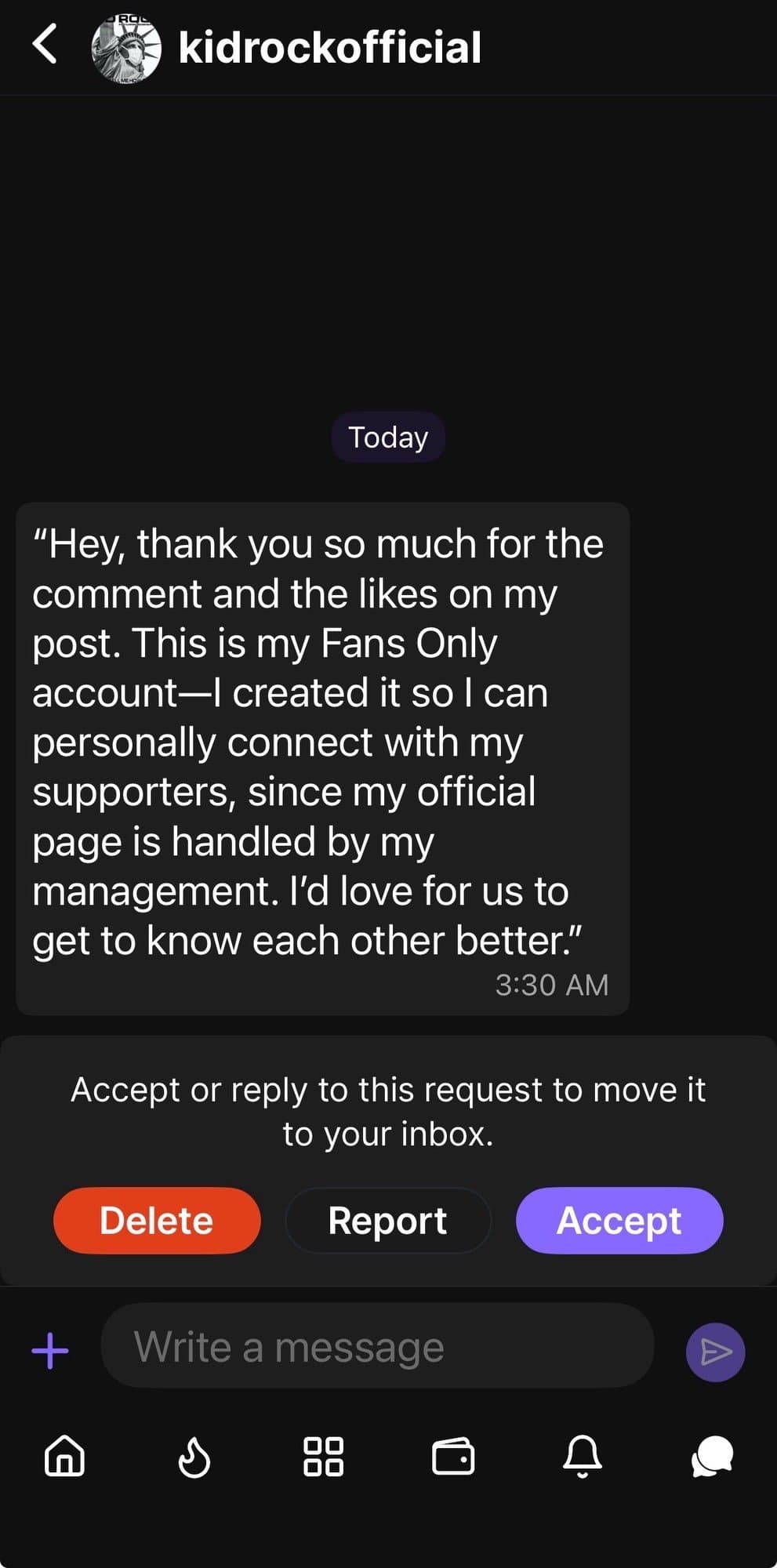Open the plus attachment menu
Image resolution: width=777 pixels, height=1568 pixels.
pos(50,1351)
